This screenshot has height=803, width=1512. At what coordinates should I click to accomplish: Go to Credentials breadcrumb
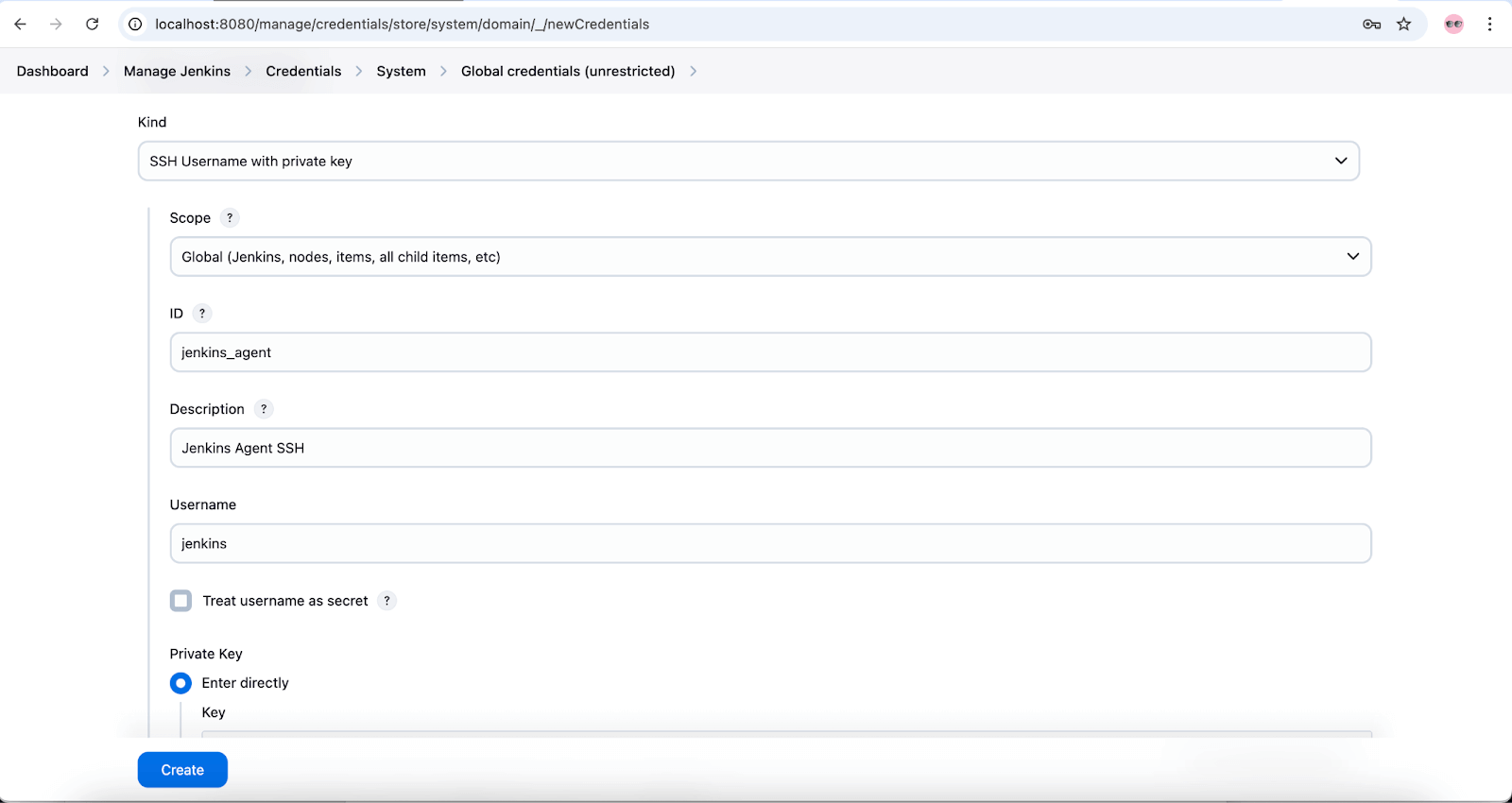click(x=303, y=71)
